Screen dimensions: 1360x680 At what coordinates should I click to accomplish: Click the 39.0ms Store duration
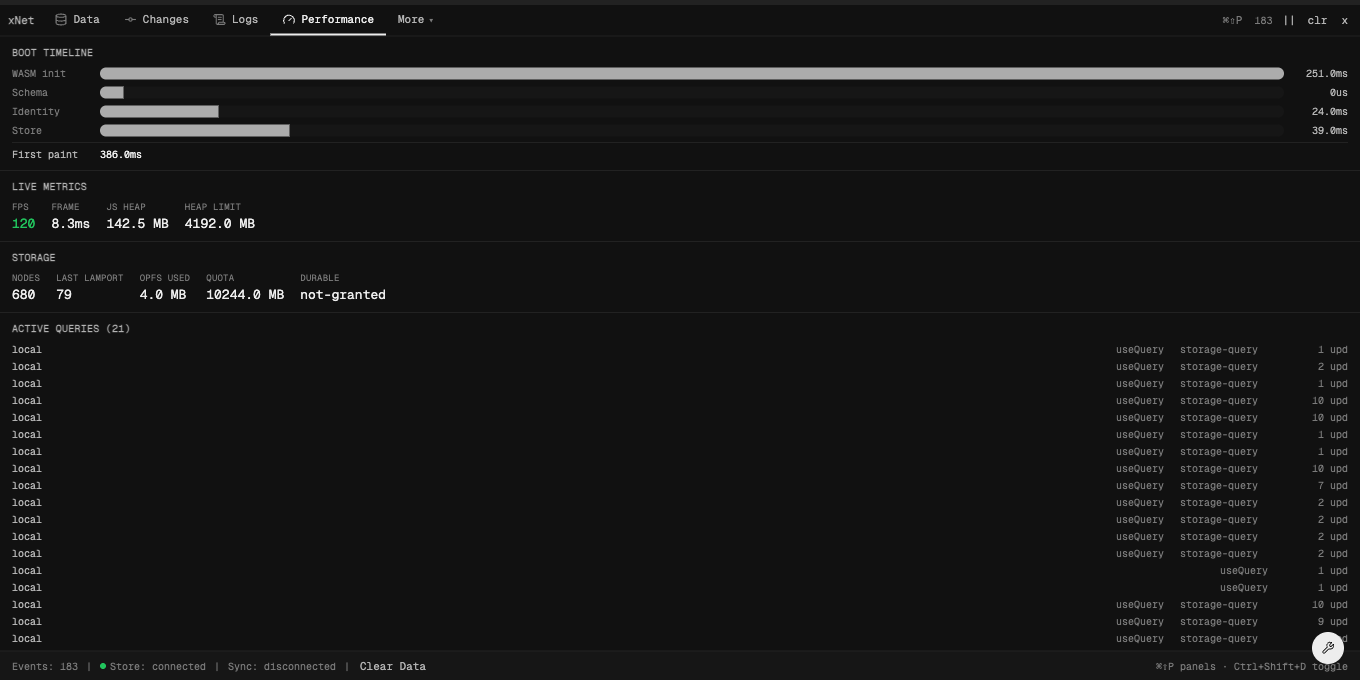tap(1330, 131)
